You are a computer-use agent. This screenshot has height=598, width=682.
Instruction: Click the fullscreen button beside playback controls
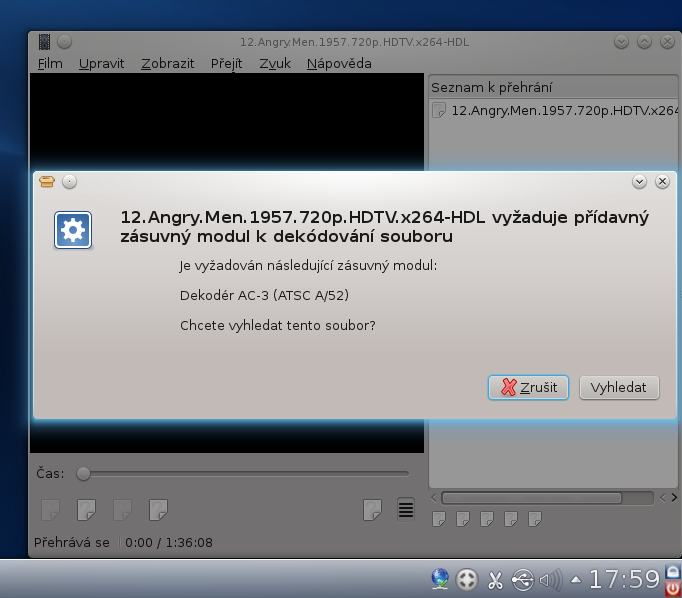(x=158, y=509)
